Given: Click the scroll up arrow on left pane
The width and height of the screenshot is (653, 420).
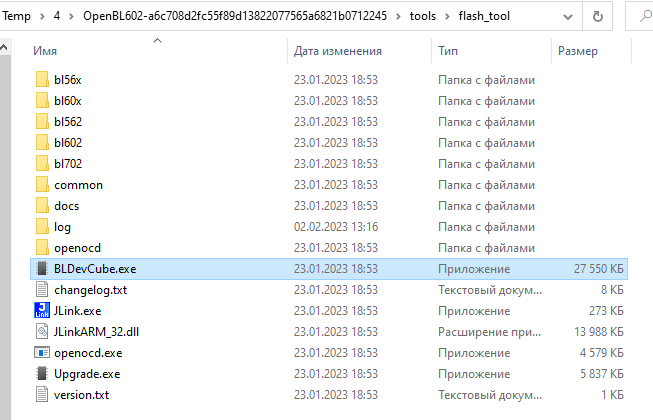Looking at the screenshot, I should click(4, 47).
